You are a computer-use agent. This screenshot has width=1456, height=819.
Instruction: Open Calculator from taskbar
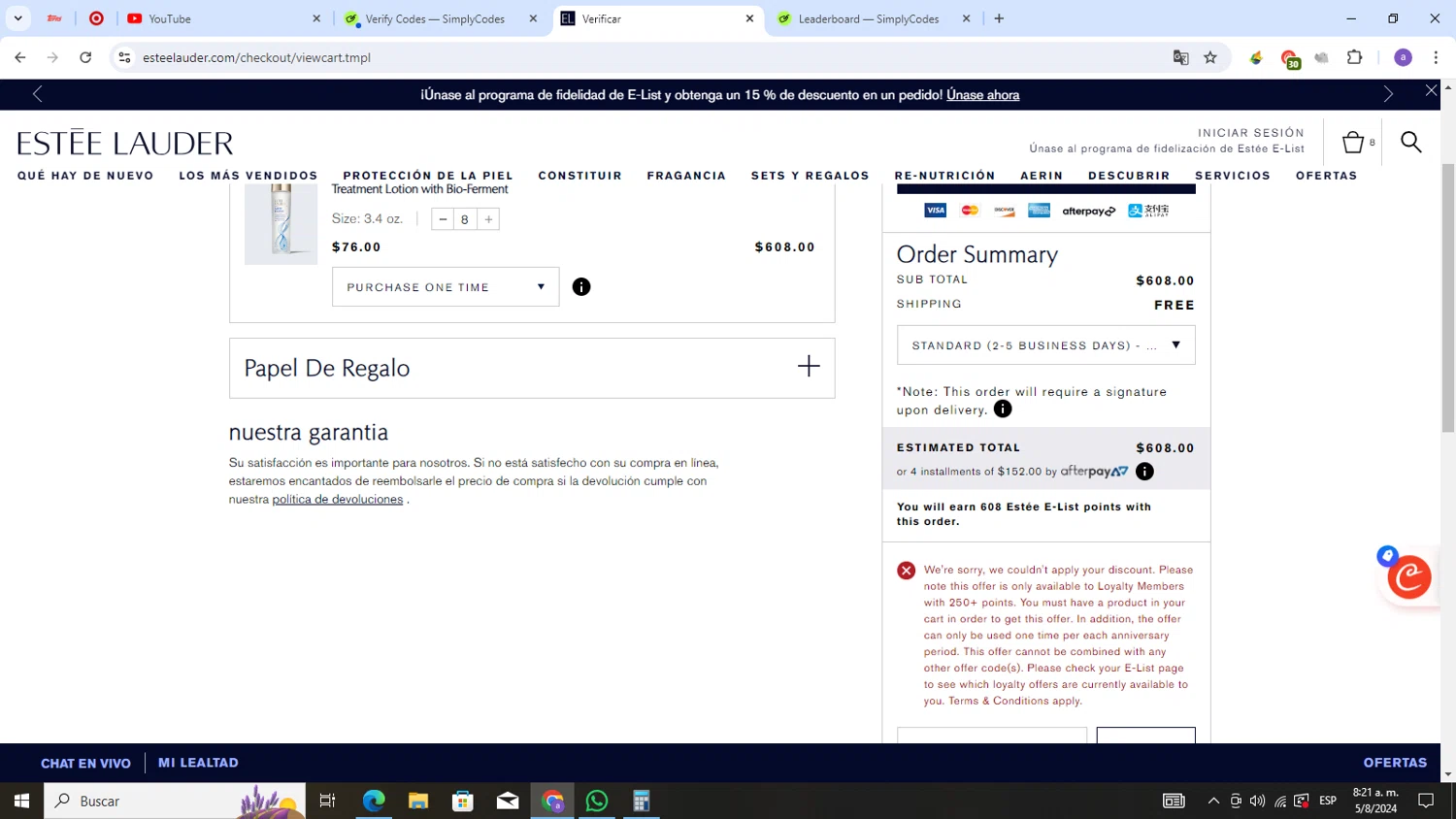642,801
